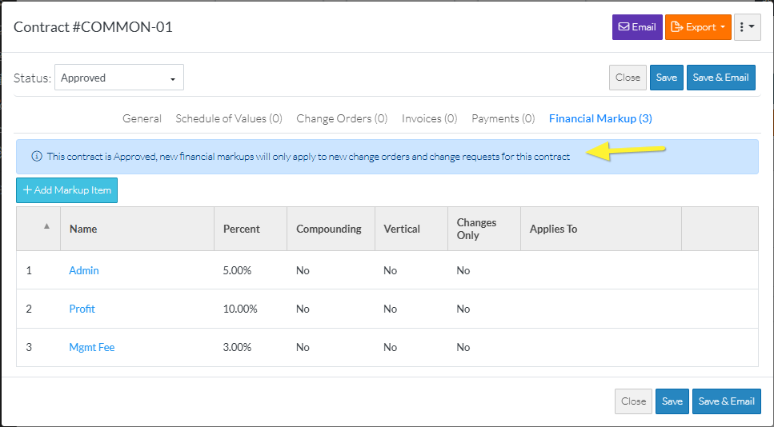Open the Admin markup link
Image resolution: width=774 pixels, height=427 pixels.
[x=84, y=270]
